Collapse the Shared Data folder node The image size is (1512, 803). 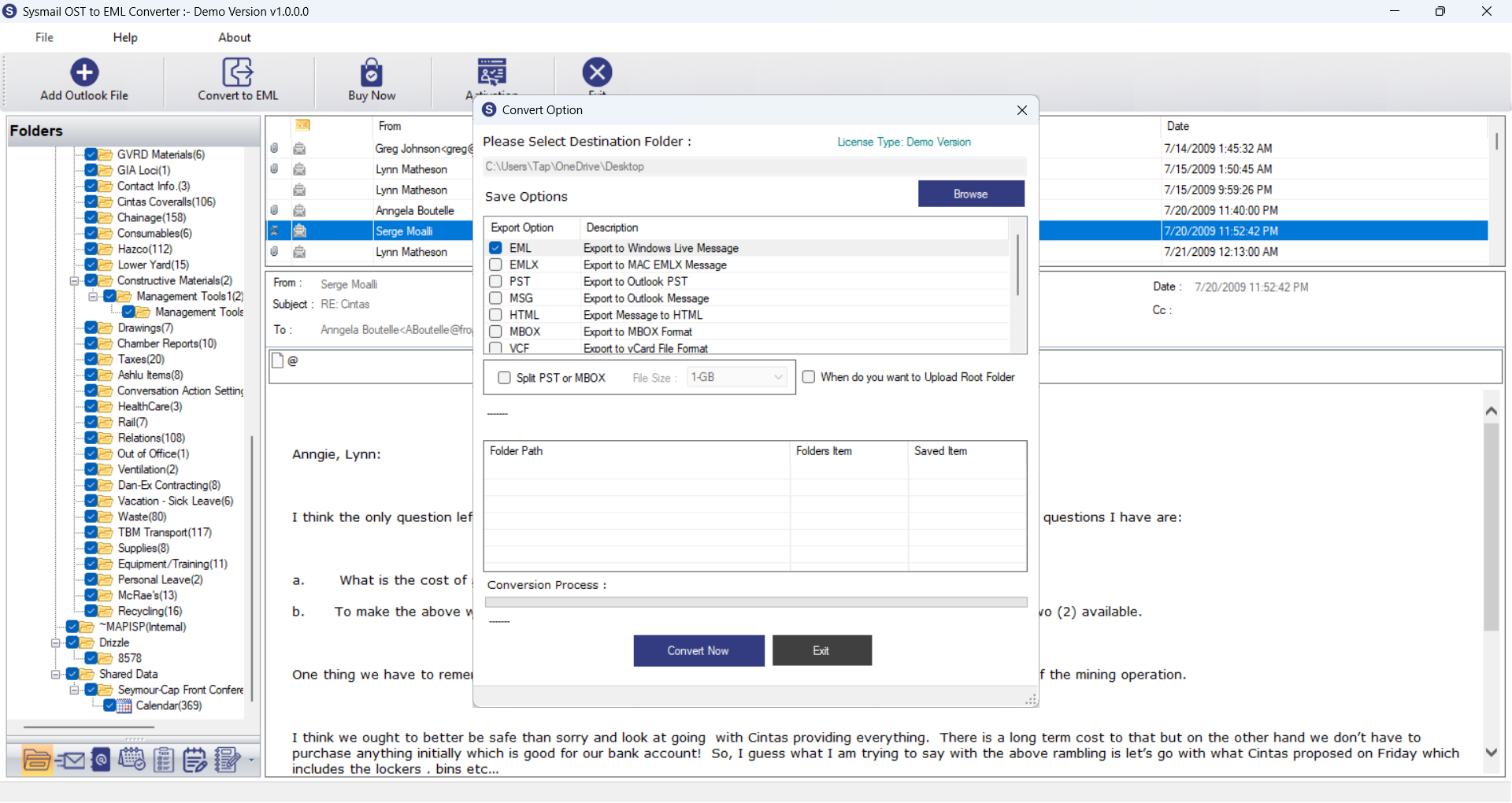click(56, 675)
